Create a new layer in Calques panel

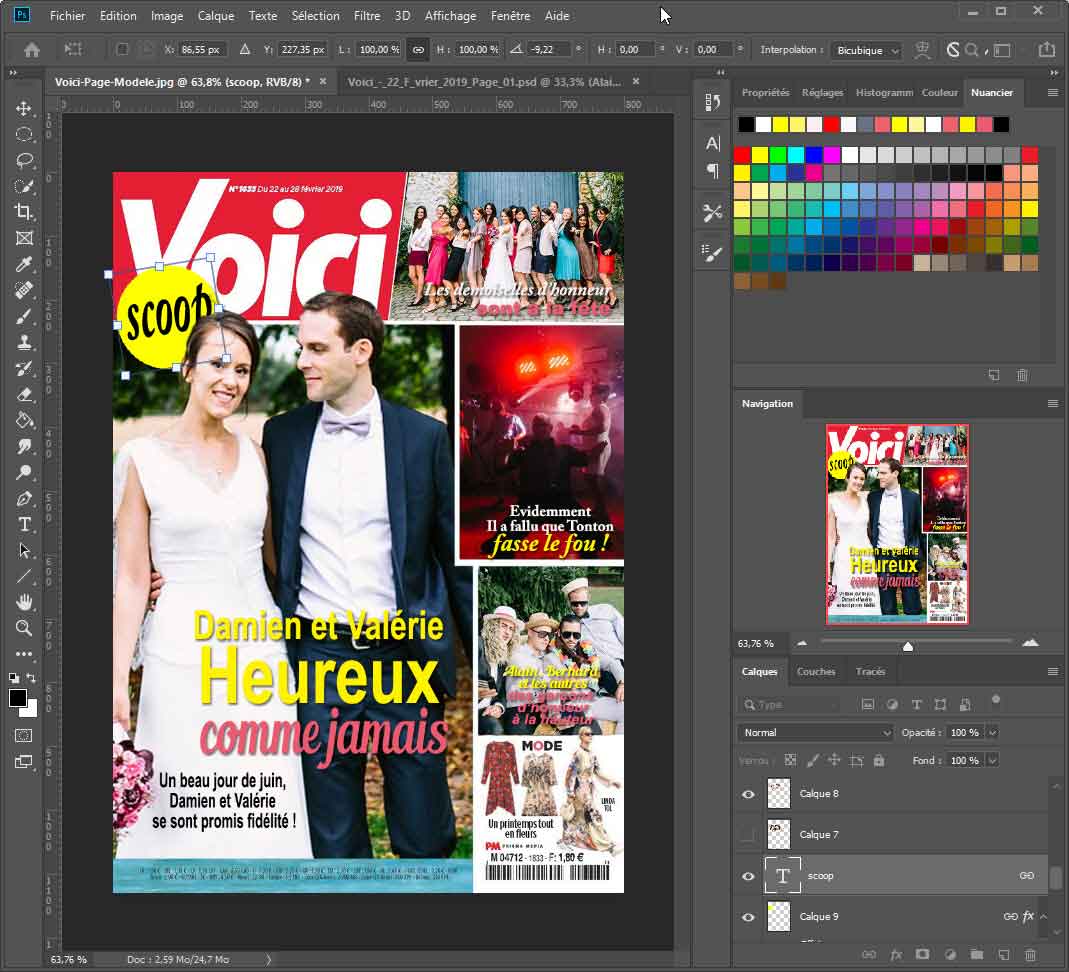[x=1004, y=955]
